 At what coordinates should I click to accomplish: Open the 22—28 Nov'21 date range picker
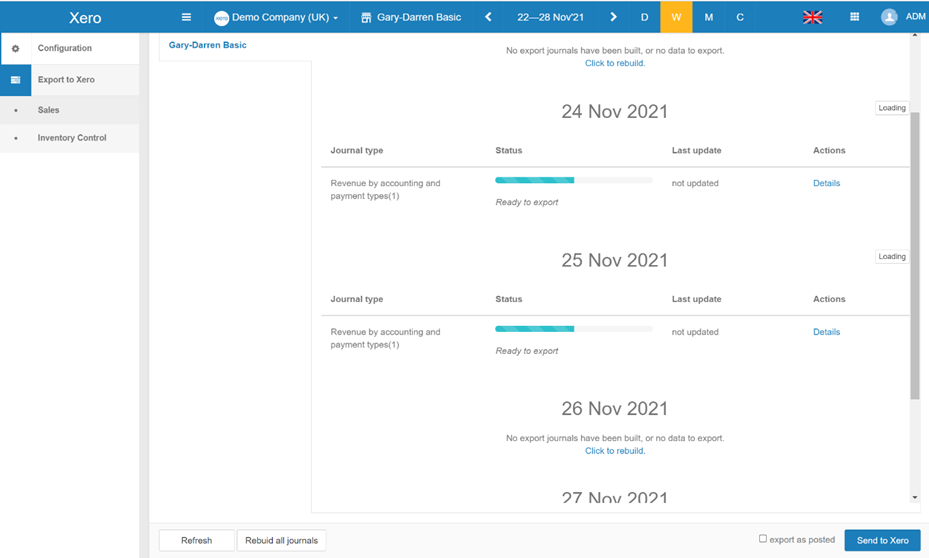[x=550, y=17]
